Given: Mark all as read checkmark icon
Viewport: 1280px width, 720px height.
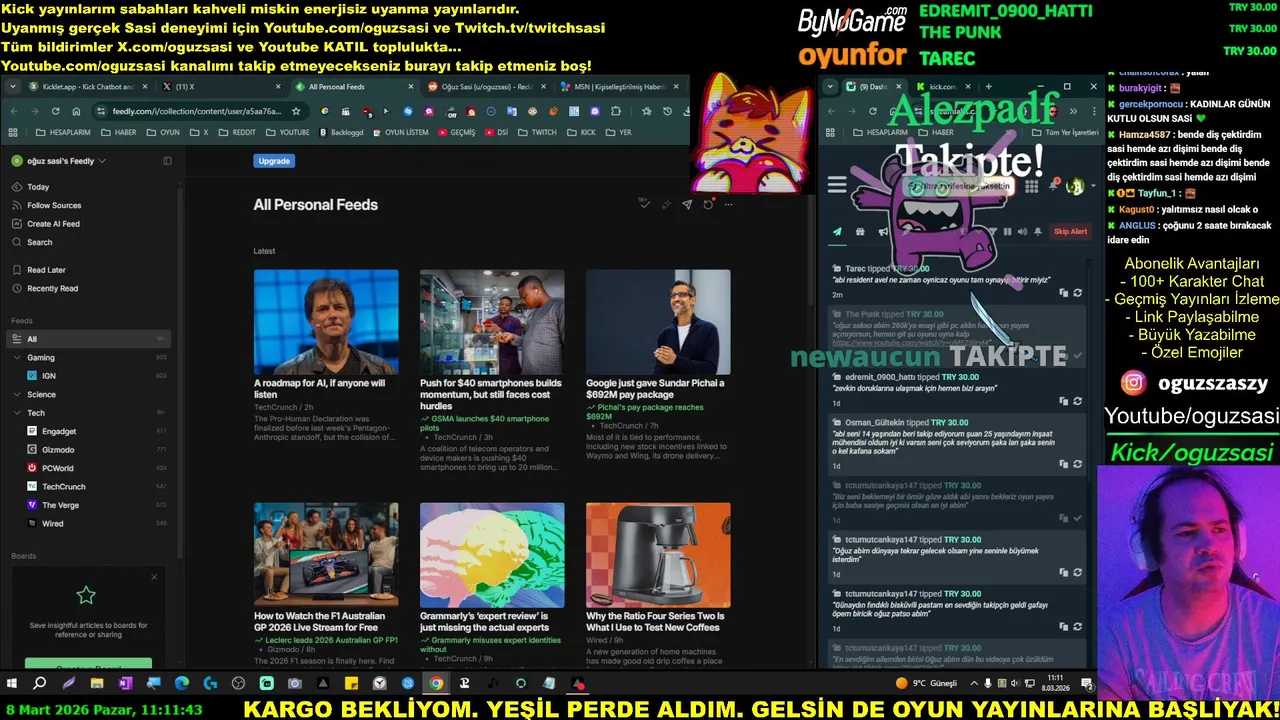Looking at the screenshot, I should click(644, 204).
